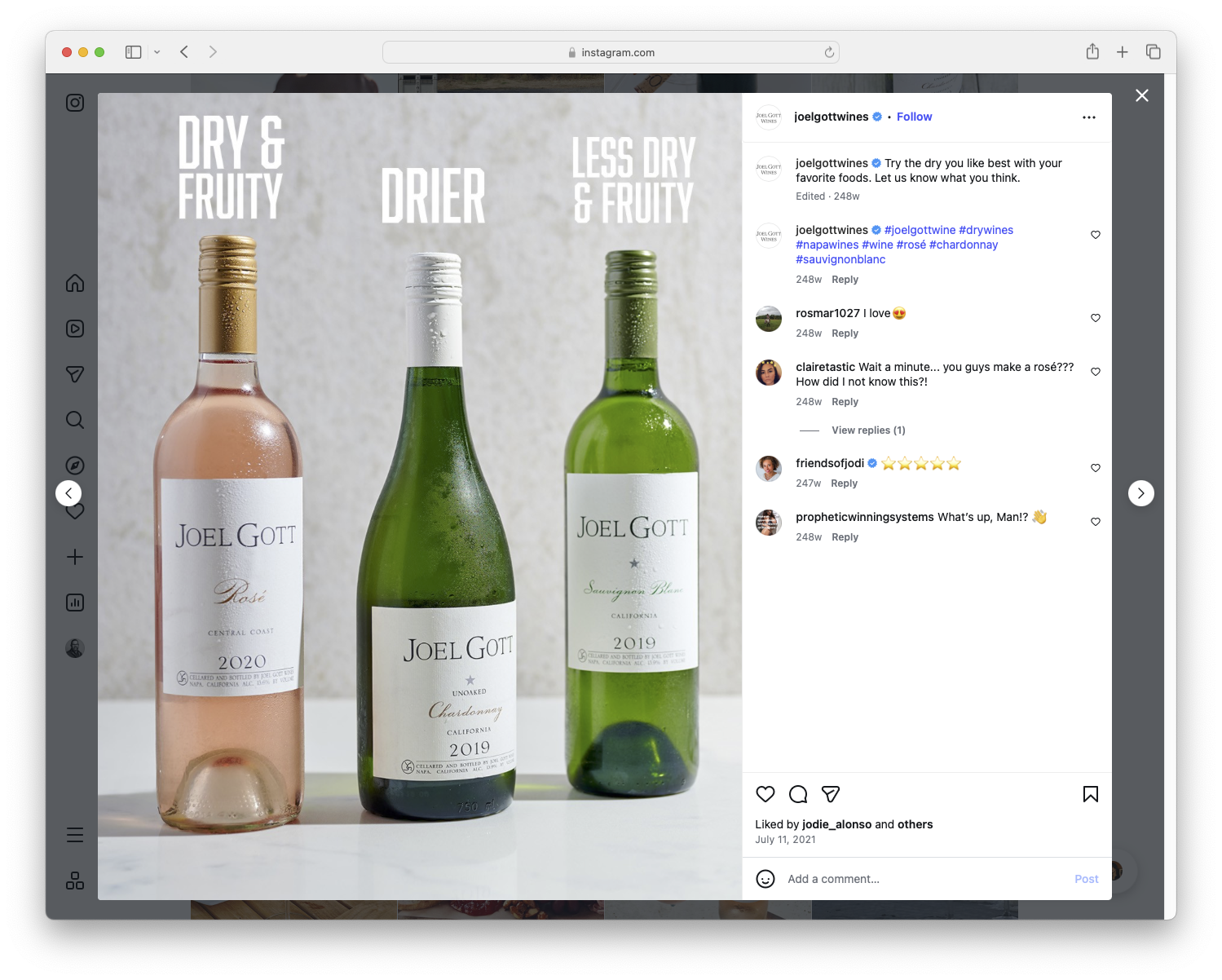Reply to clairetastic's comment
Viewport: 1222px width, 980px height.
pyautogui.click(x=845, y=402)
